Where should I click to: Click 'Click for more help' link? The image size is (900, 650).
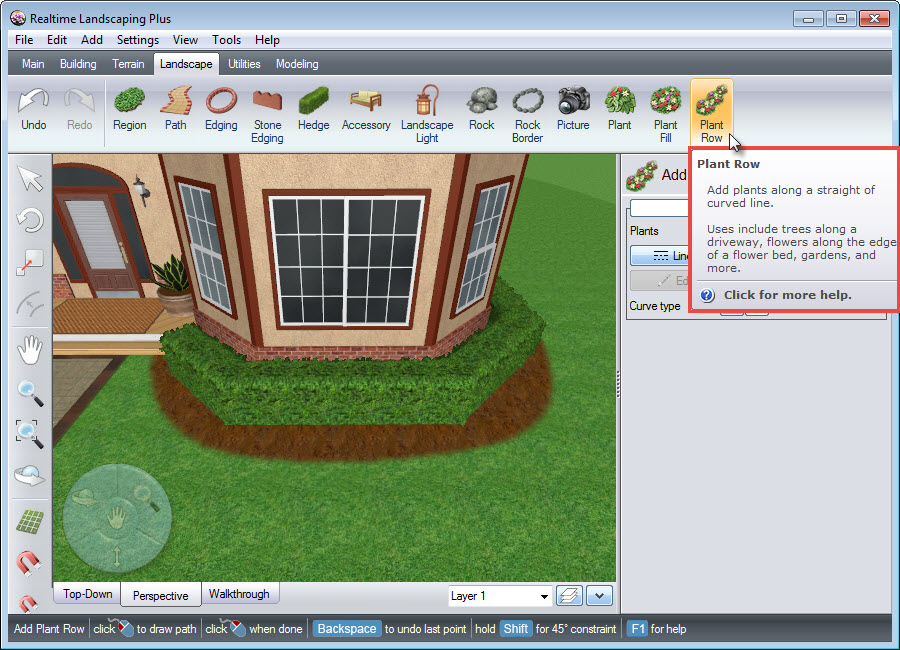788,295
